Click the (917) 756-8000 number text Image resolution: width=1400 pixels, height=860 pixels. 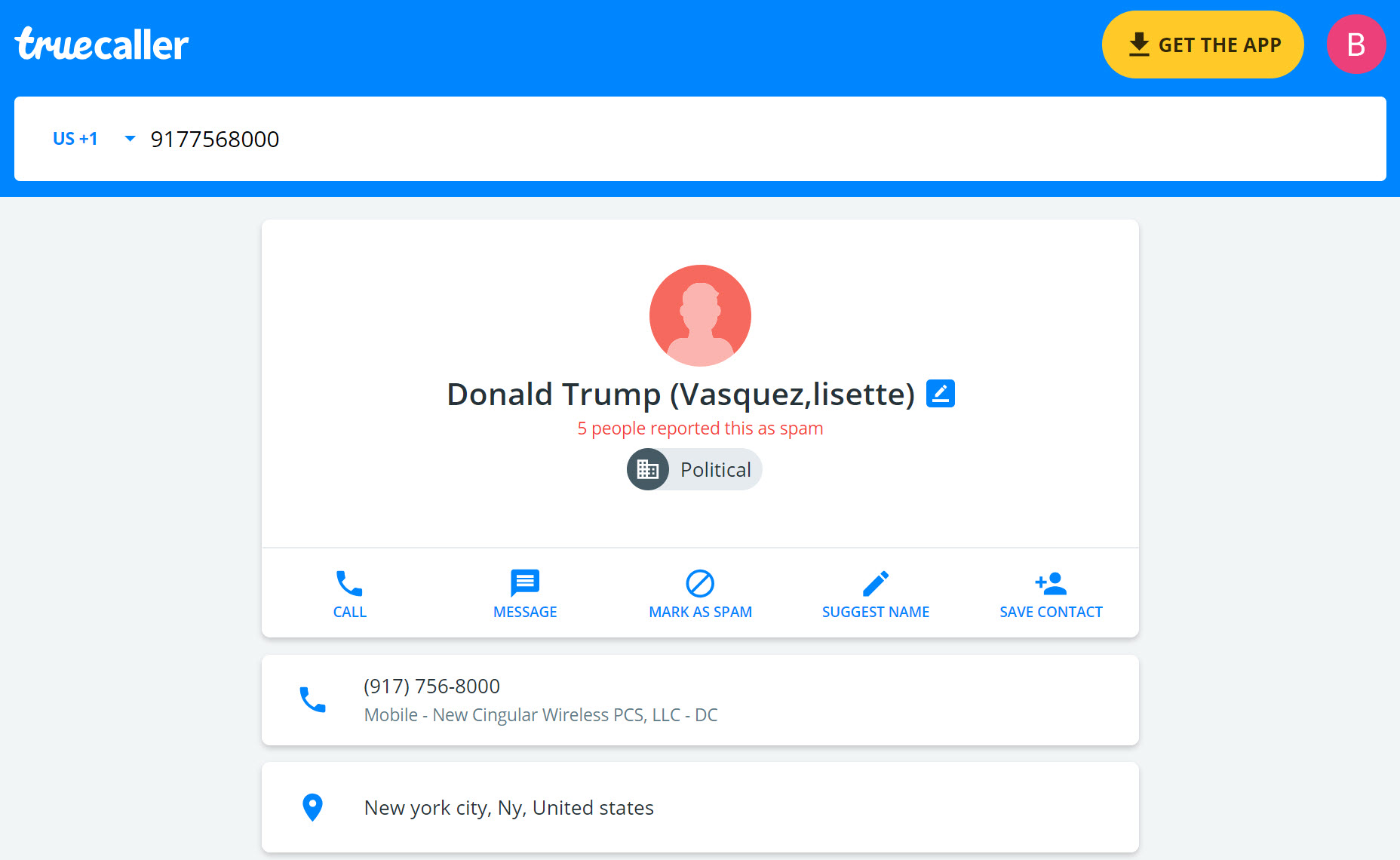(431, 686)
